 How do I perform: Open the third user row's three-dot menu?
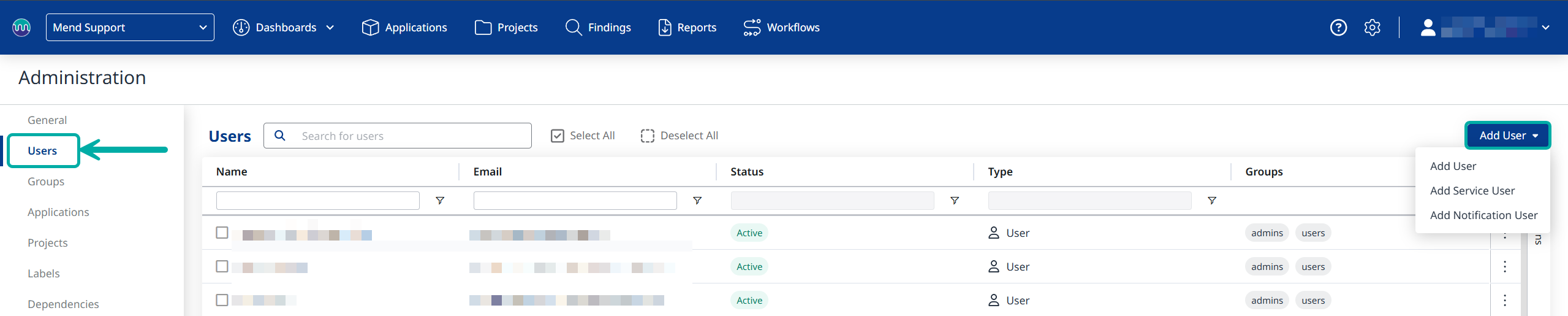click(x=1504, y=300)
